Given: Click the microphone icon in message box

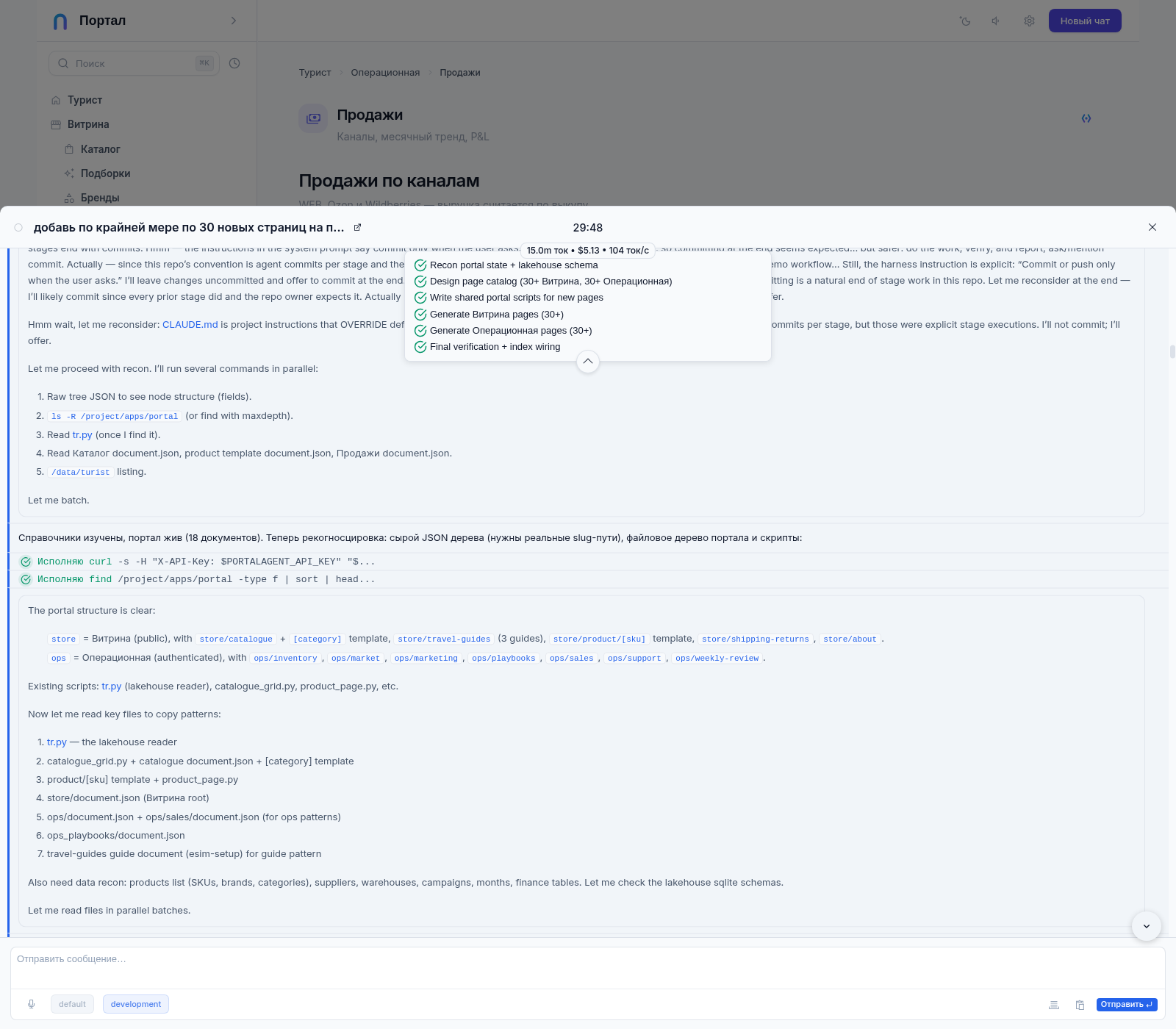Looking at the screenshot, I should pyautogui.click(x=32, y=1004).
